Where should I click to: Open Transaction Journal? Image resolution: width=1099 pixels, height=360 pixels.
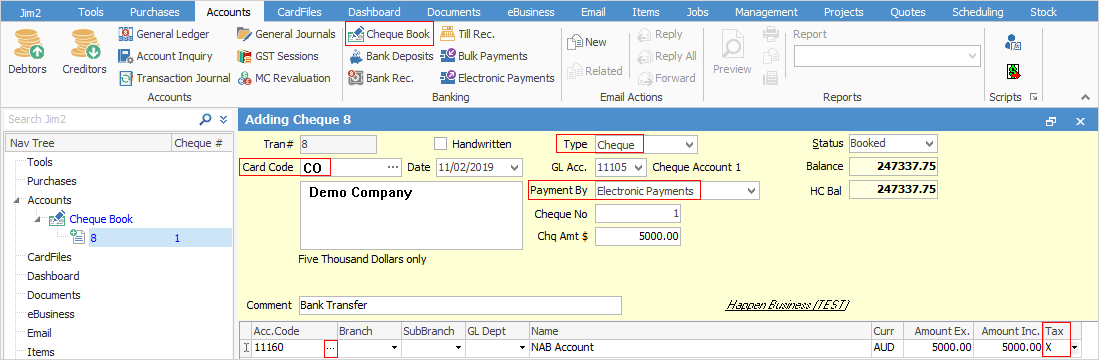pos(175,78)
